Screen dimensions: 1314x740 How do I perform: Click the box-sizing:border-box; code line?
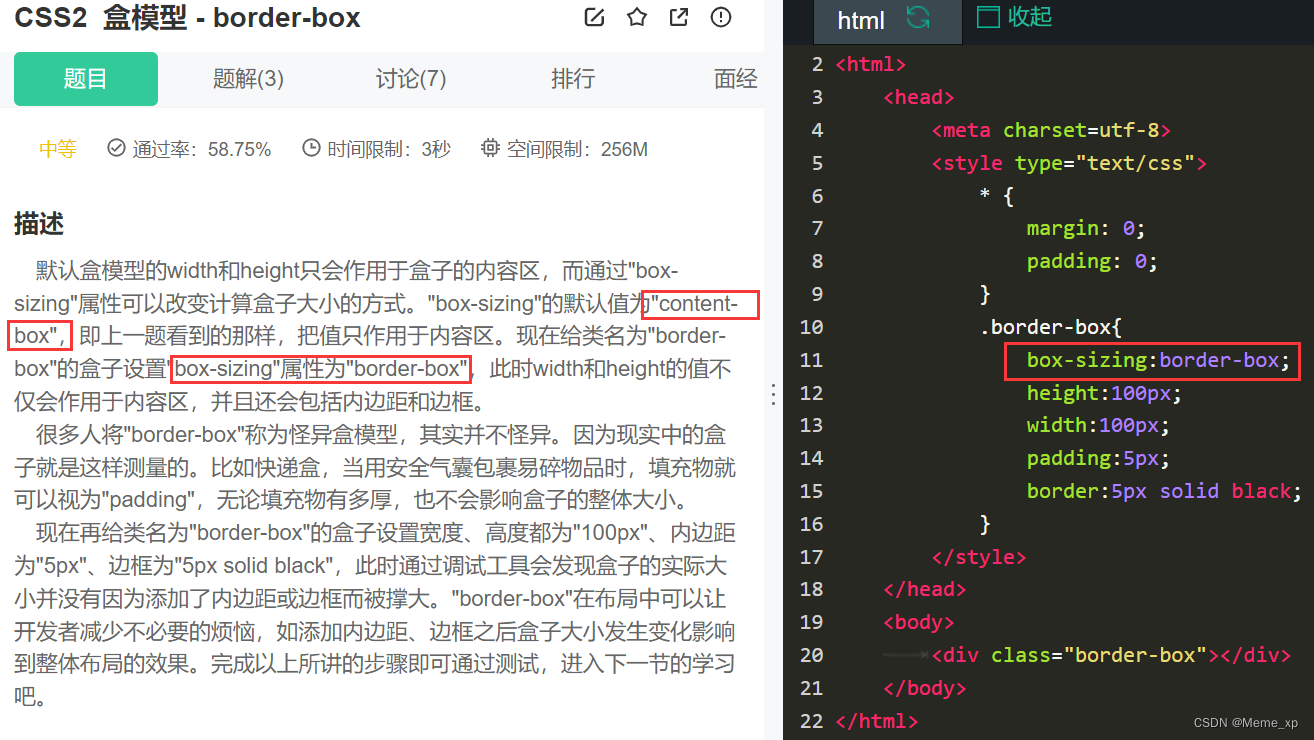point(1159,360)
